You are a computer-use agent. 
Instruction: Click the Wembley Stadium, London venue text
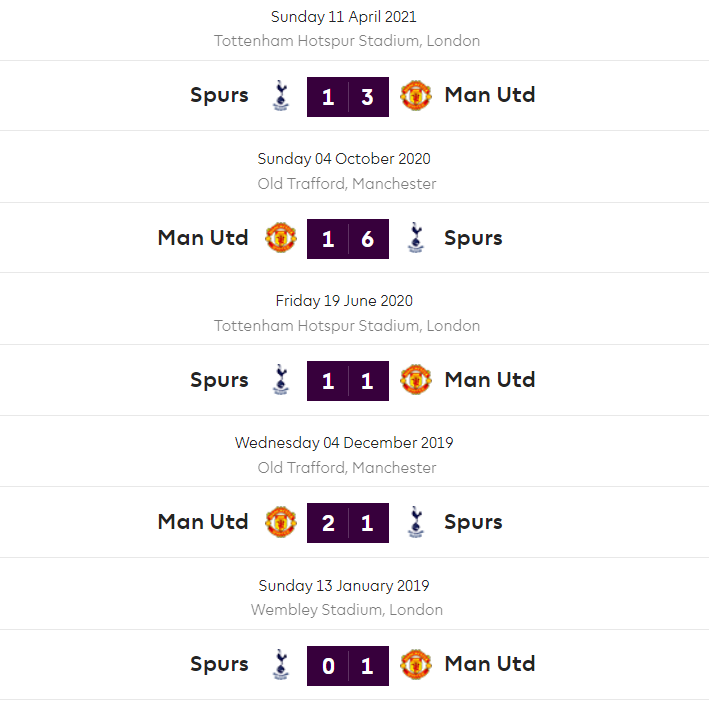pyautogui.click(x=347, y=610)
